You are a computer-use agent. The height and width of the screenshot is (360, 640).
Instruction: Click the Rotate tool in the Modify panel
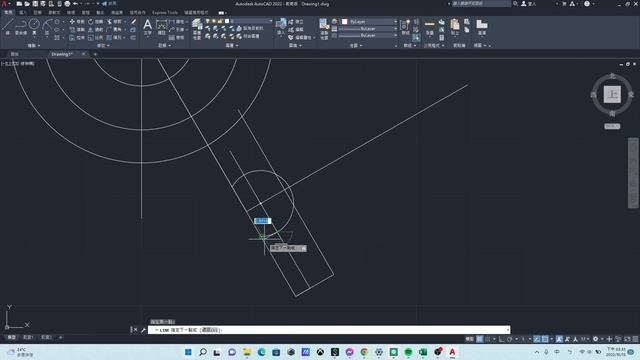click(95, 21)
